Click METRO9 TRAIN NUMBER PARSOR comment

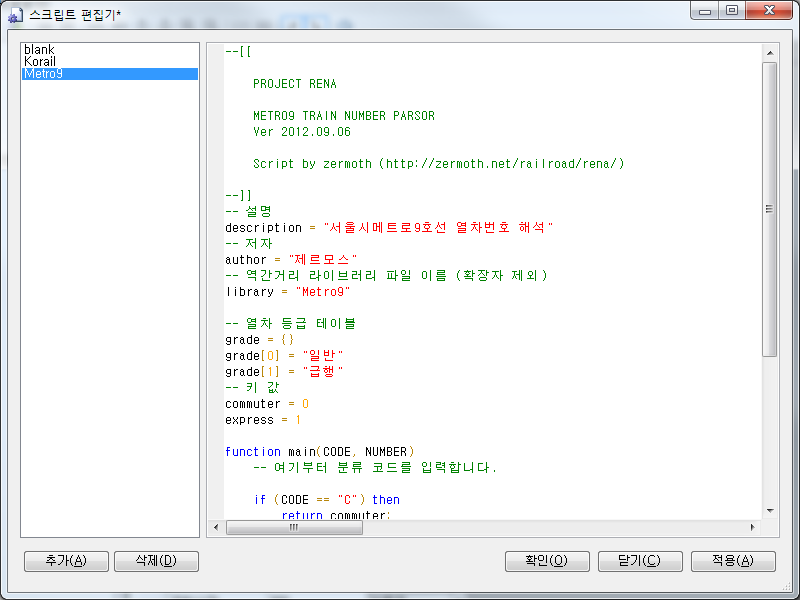[x=344, y=116]
